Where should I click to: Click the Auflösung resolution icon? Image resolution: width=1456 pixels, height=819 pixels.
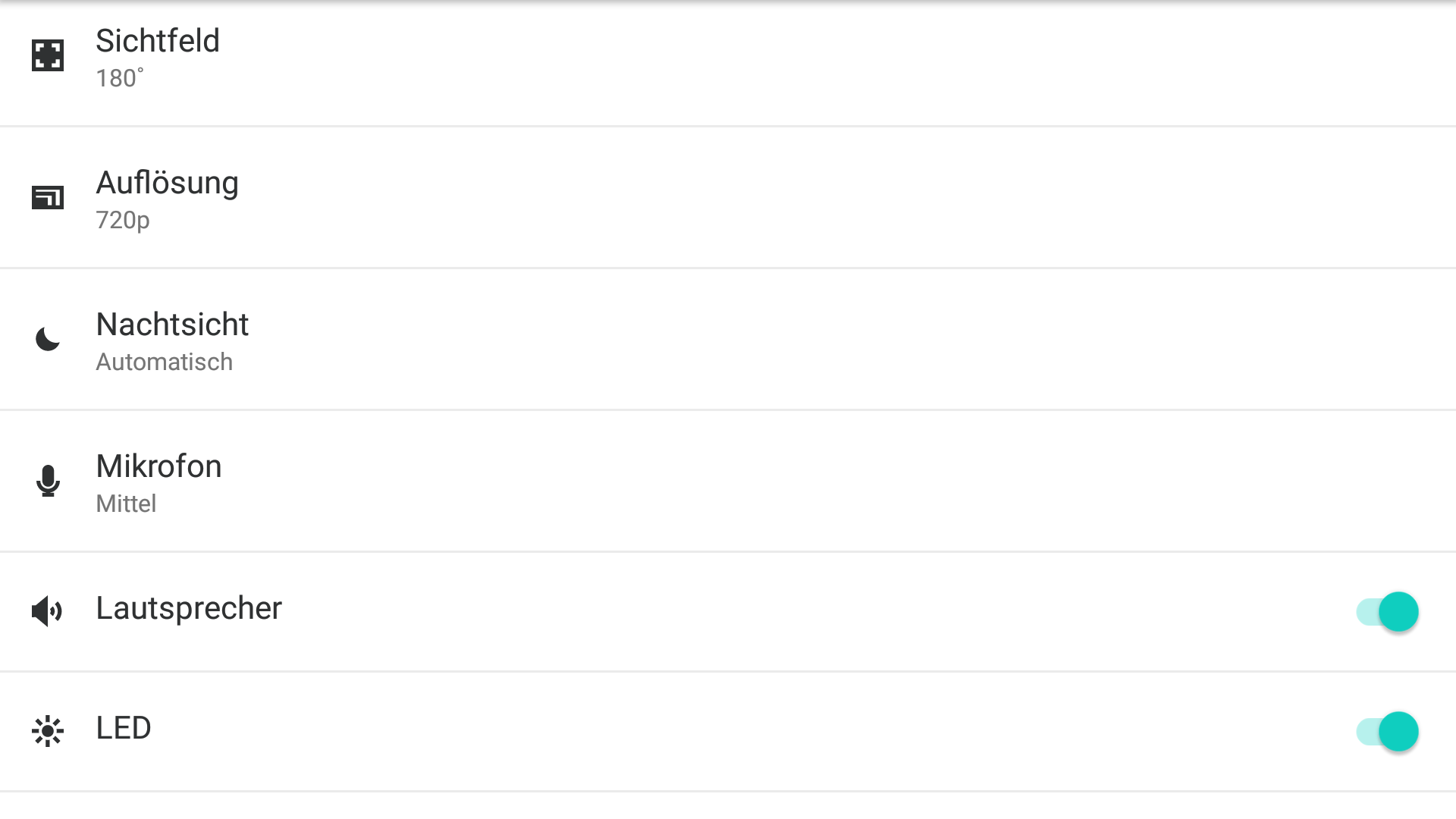coord(47,197)
